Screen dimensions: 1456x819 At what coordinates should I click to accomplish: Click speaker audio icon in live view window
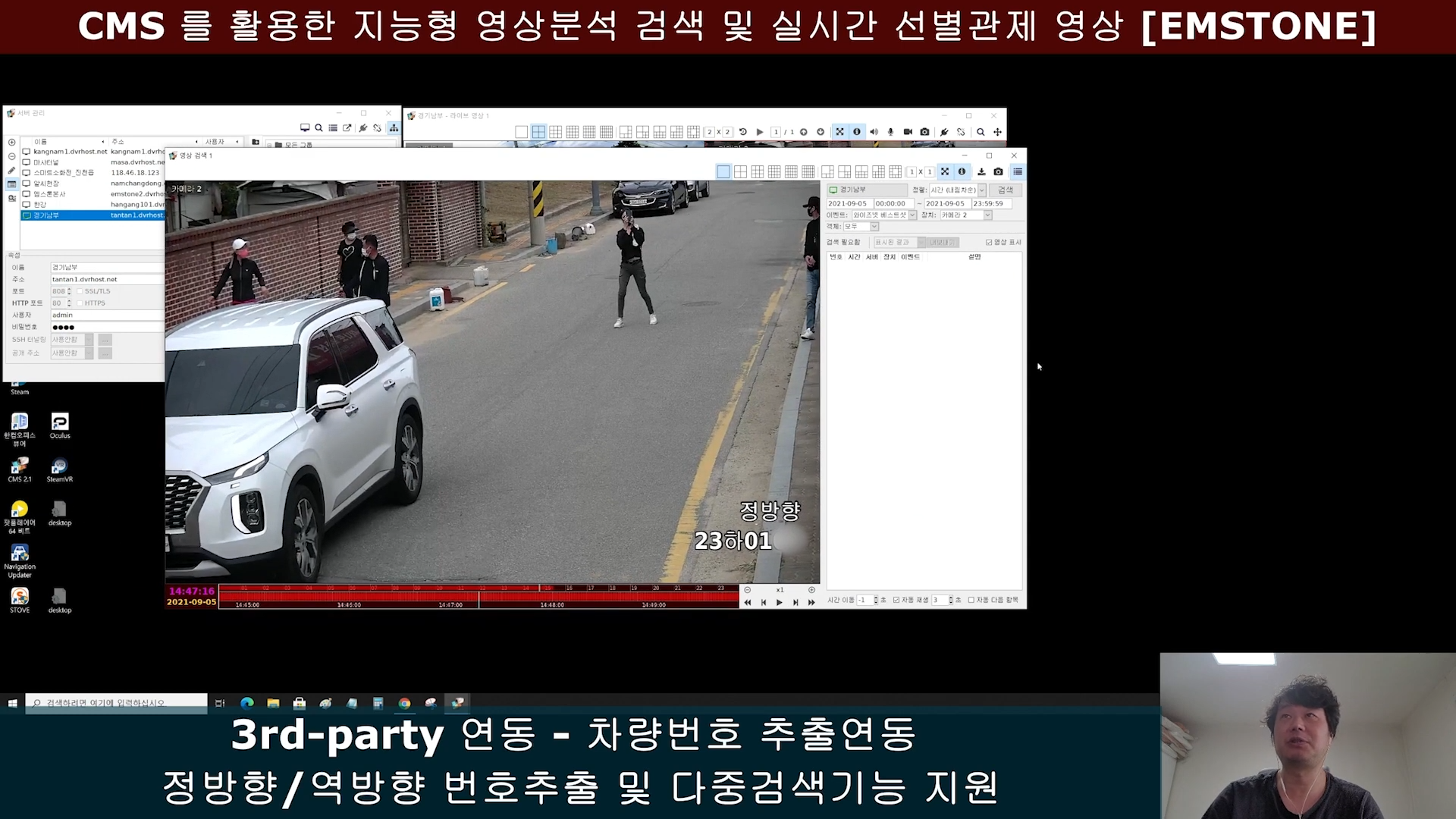point(874,132)
